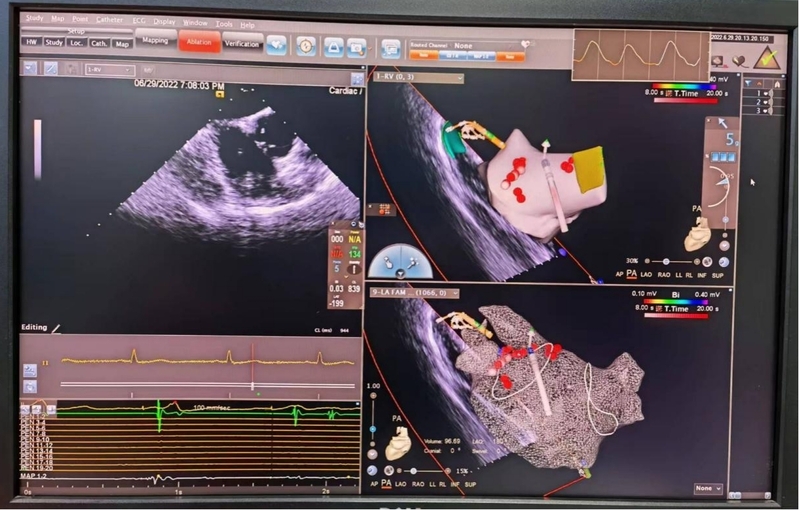Click the camera snapshot icon in the toolbar
799x510 pixels.
pos(333,46)
